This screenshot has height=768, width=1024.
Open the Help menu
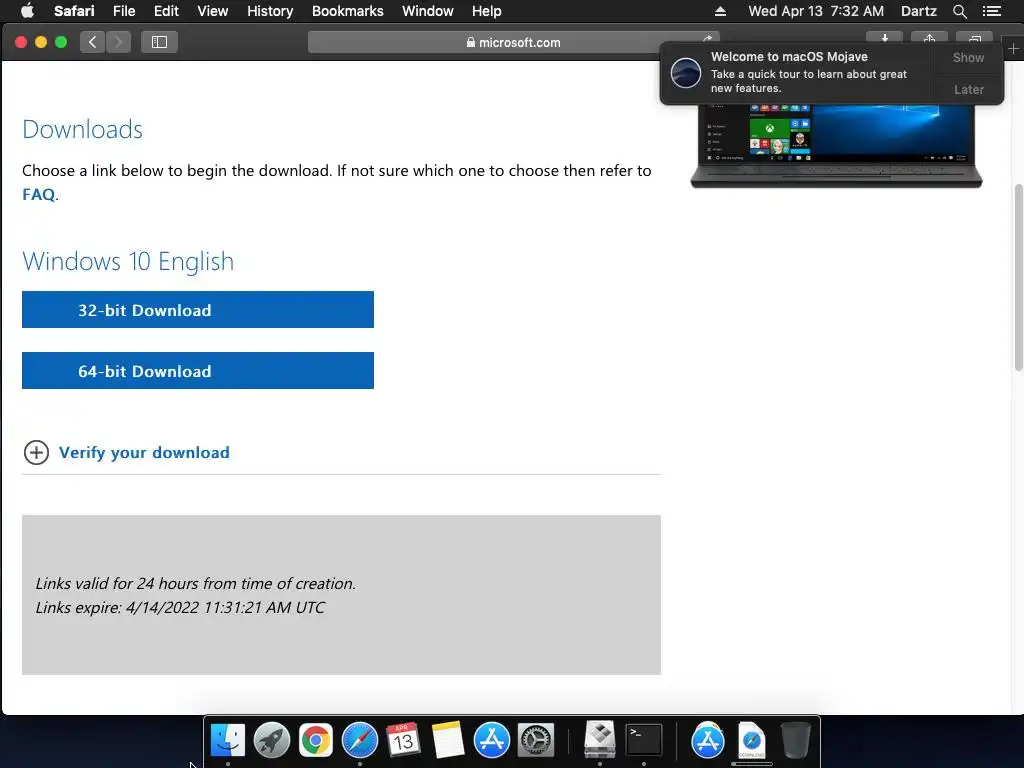pyautogui.click(x=487, y=11)
